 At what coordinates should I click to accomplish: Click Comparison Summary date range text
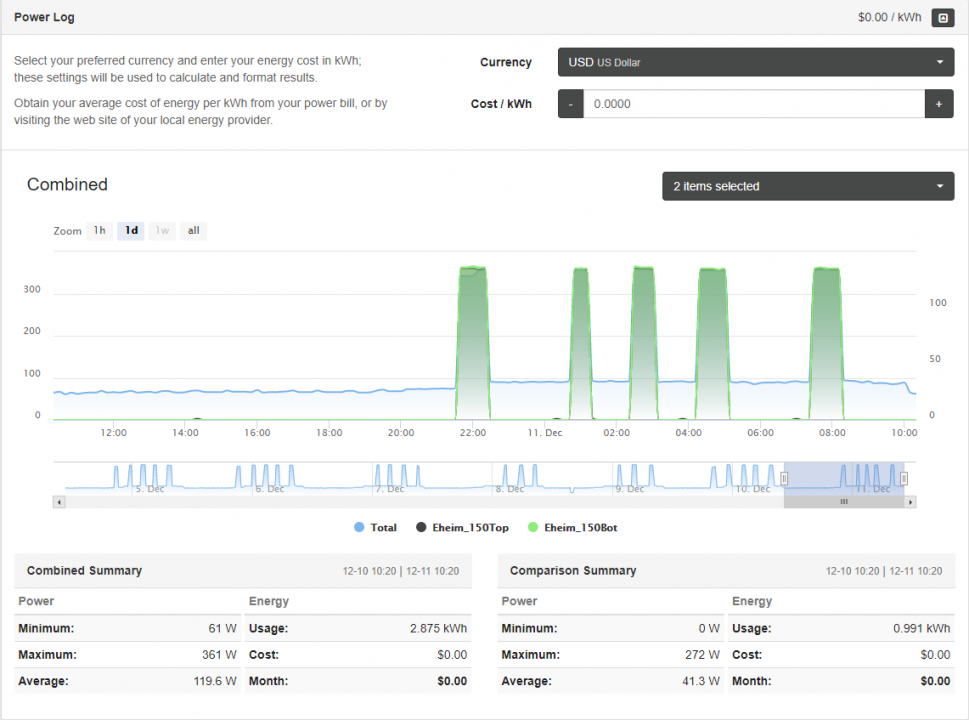(884, 571)
